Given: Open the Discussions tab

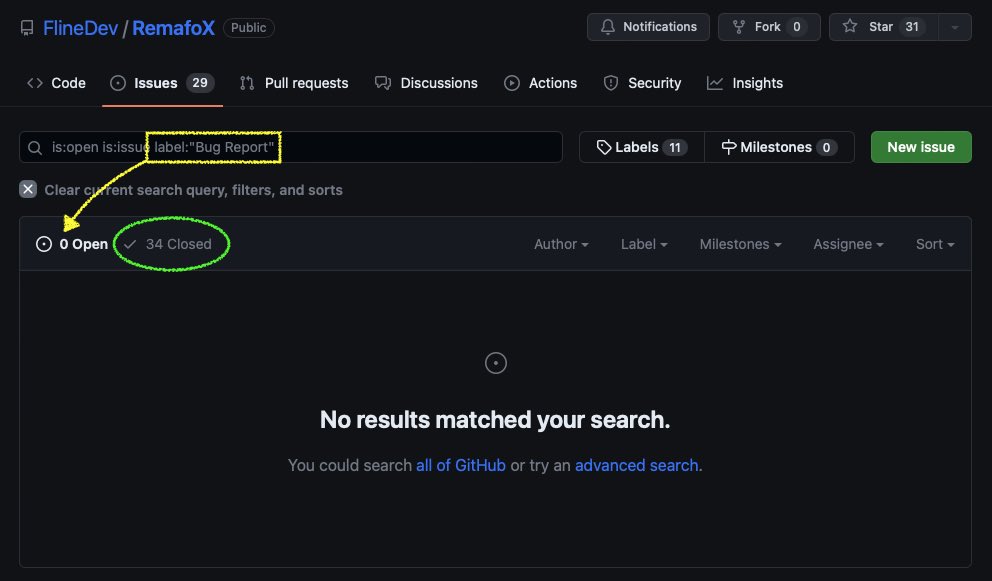Looking at the screenshot, I should point(426,83).
